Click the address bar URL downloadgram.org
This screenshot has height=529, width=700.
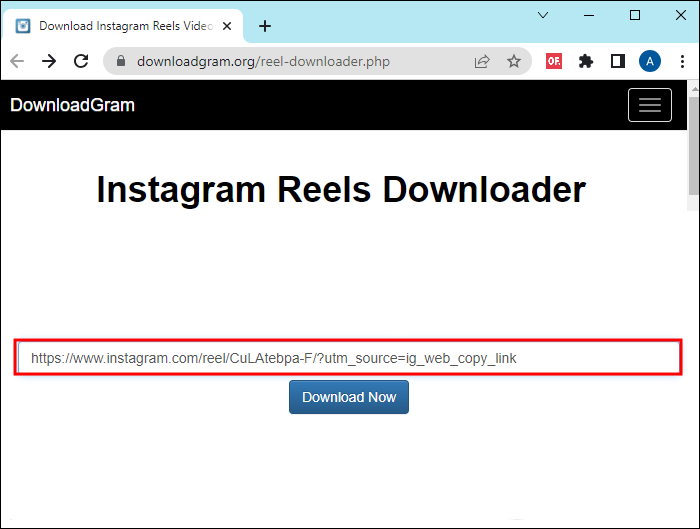(x=263, y=61)
